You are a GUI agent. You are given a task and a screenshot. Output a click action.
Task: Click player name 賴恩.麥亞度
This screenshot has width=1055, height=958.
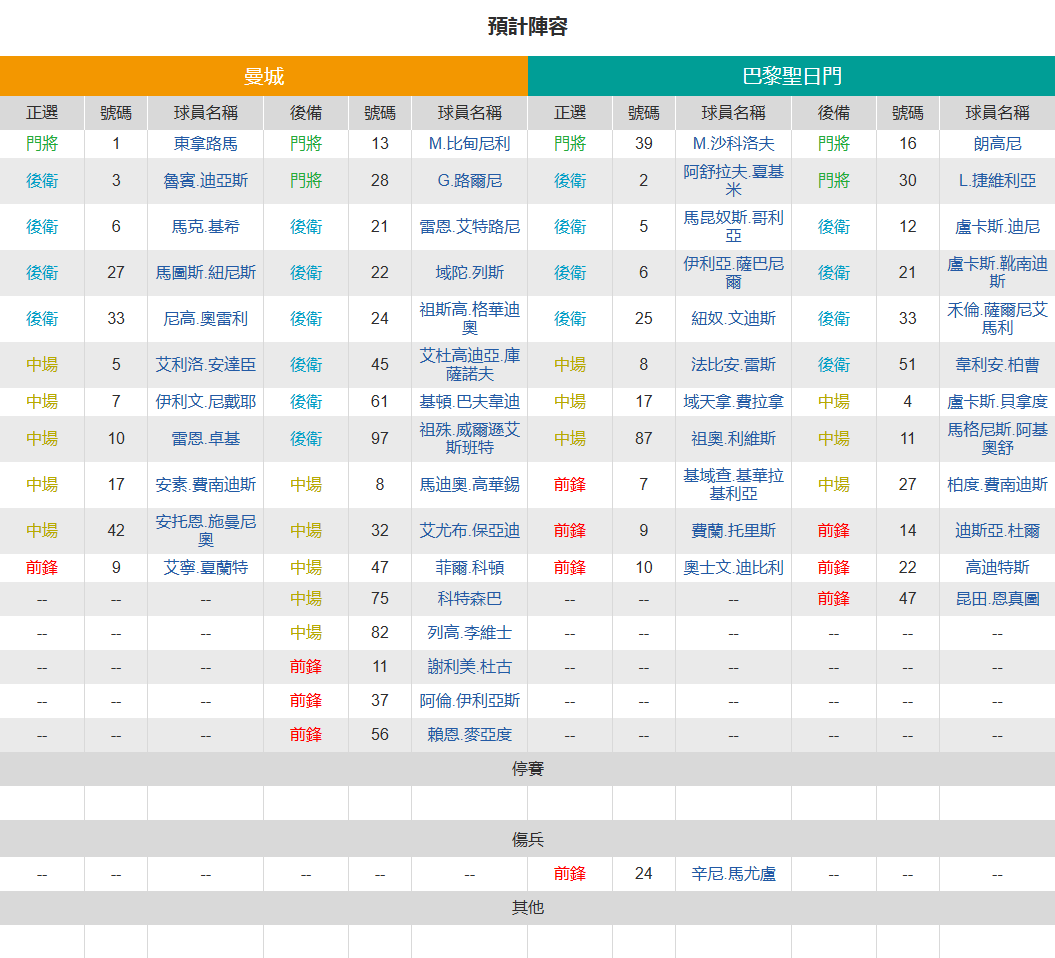tap(470, 735)
